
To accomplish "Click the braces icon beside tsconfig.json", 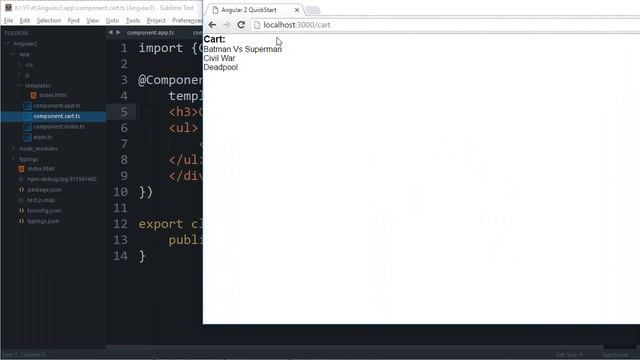I will click(x=21, y=211).
